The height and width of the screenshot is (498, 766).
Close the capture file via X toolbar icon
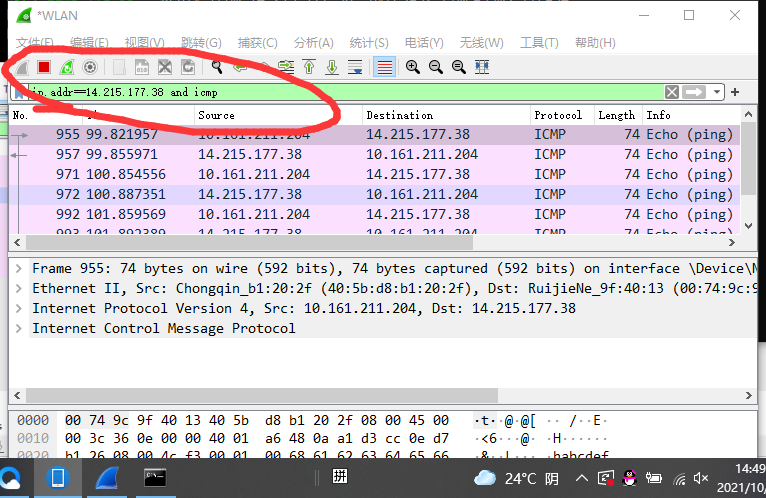165,67
